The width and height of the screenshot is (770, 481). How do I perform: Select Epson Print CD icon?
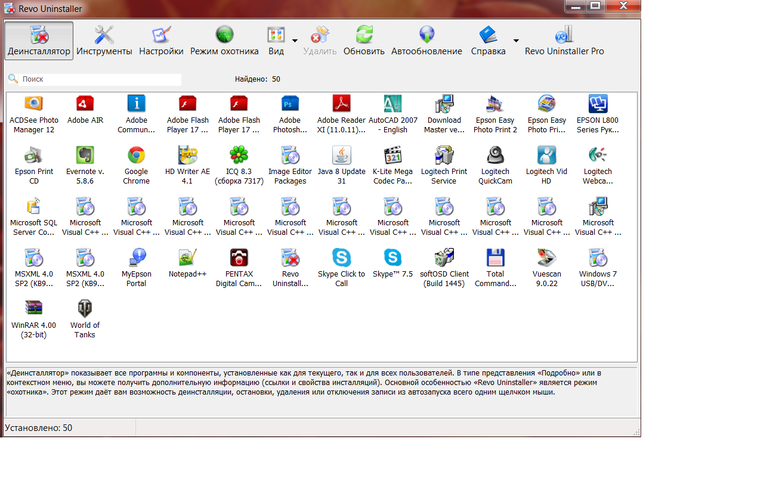(x=34, y=166)
